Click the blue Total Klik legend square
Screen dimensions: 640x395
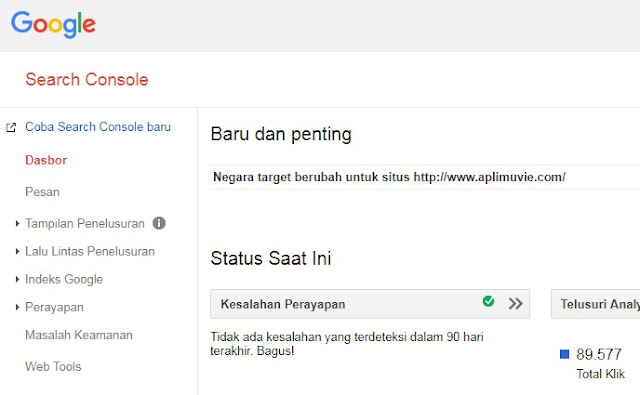pyautogui.click(x=564, y=354)
